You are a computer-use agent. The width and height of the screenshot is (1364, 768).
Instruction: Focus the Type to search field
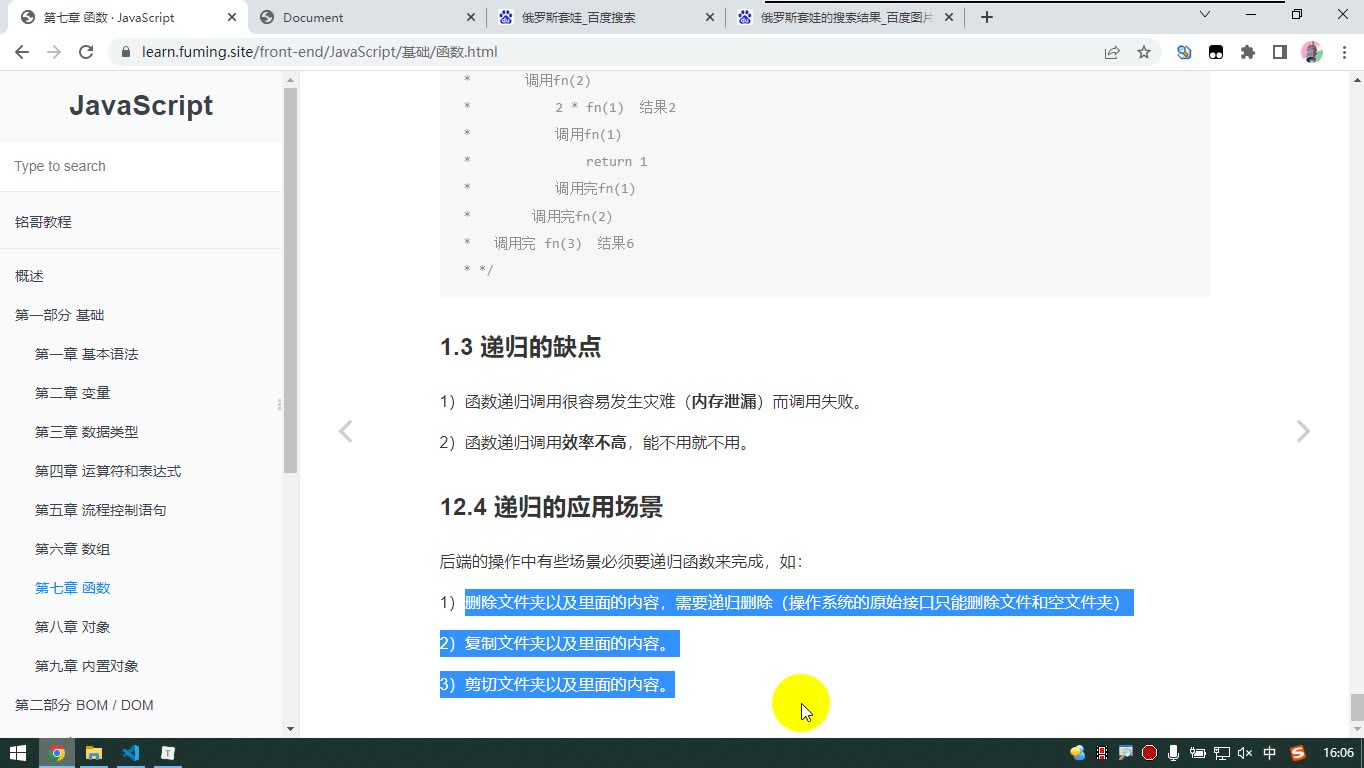141,166
